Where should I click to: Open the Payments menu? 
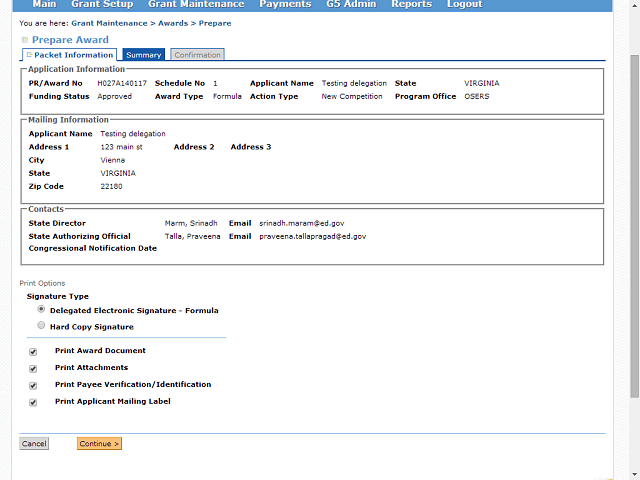tap(285, 5)
